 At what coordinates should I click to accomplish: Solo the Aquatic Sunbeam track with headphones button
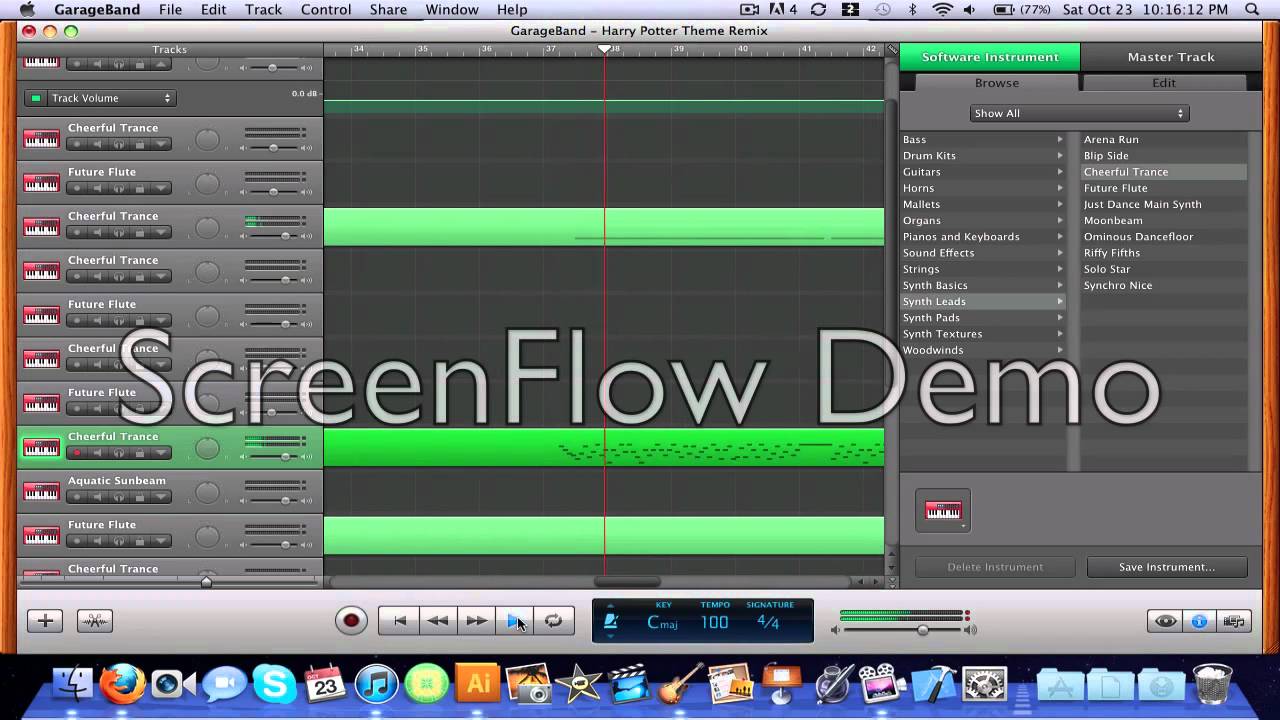118,497
